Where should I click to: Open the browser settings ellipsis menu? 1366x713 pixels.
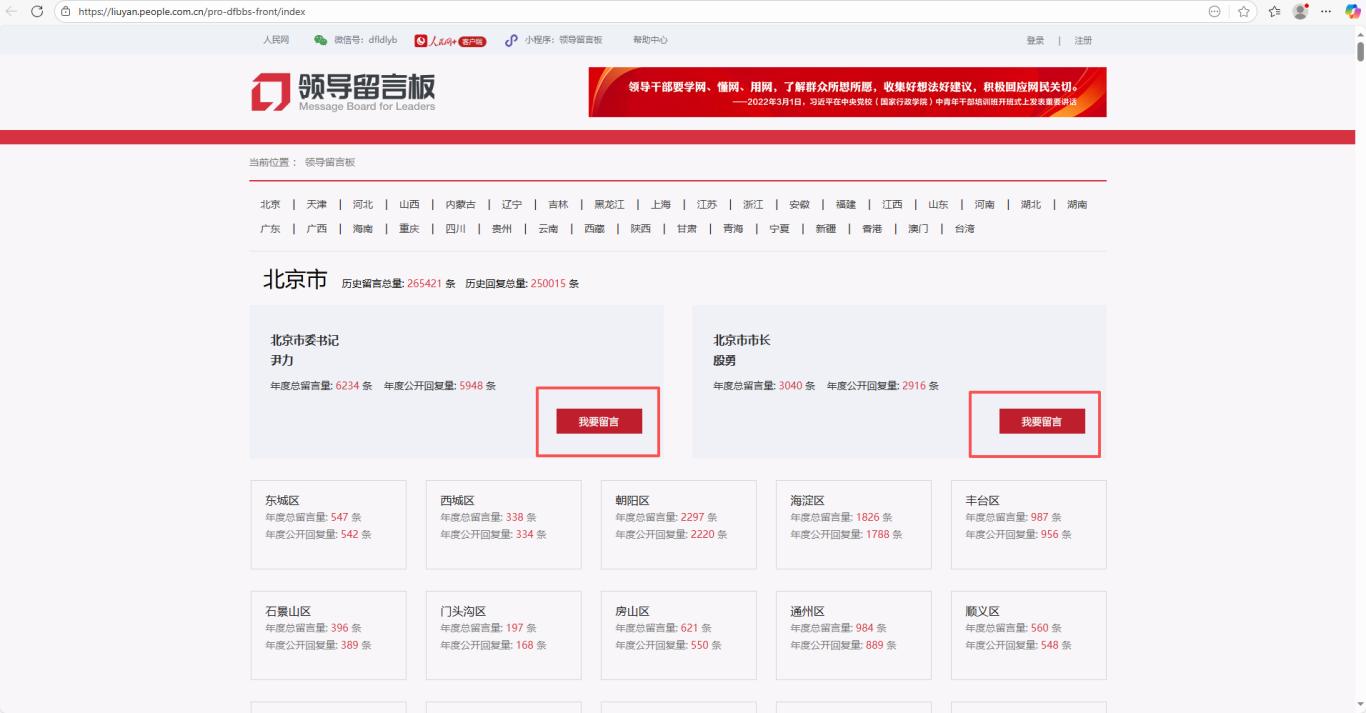1326,11
